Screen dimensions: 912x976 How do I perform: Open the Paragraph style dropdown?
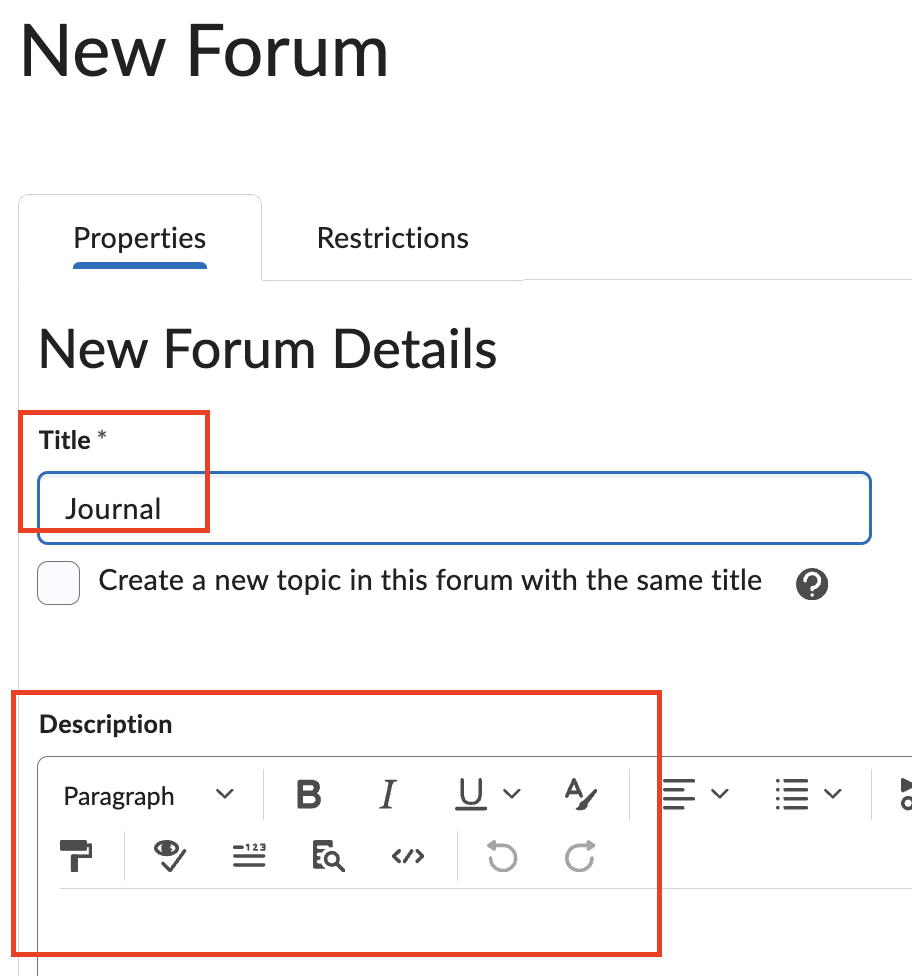click(150, 795)
